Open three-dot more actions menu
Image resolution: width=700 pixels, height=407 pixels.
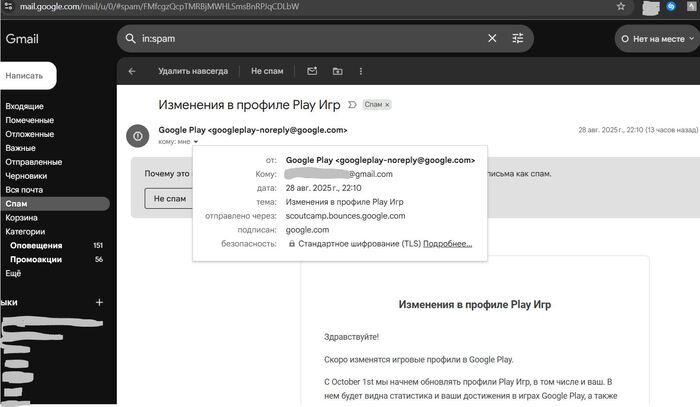point(361,71)
